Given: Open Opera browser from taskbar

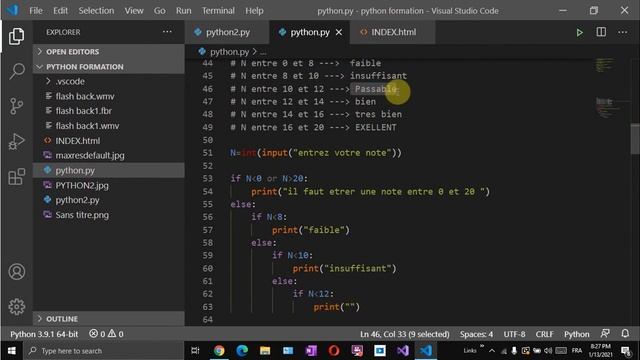Looking at the screenshot, I should click(334, 351).
